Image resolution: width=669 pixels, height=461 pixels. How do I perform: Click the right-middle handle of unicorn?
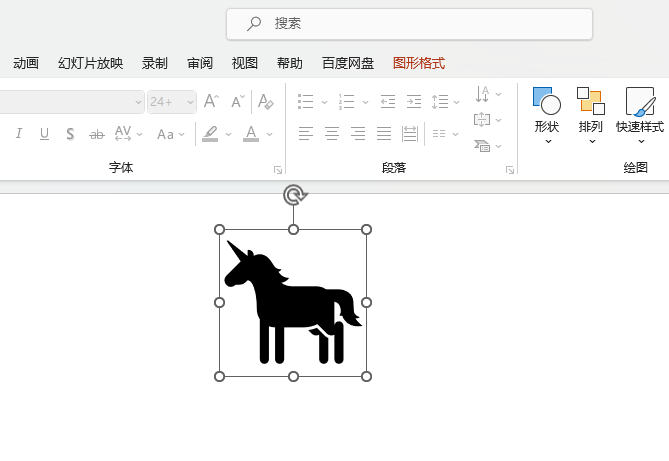click(x=366, y=303)
